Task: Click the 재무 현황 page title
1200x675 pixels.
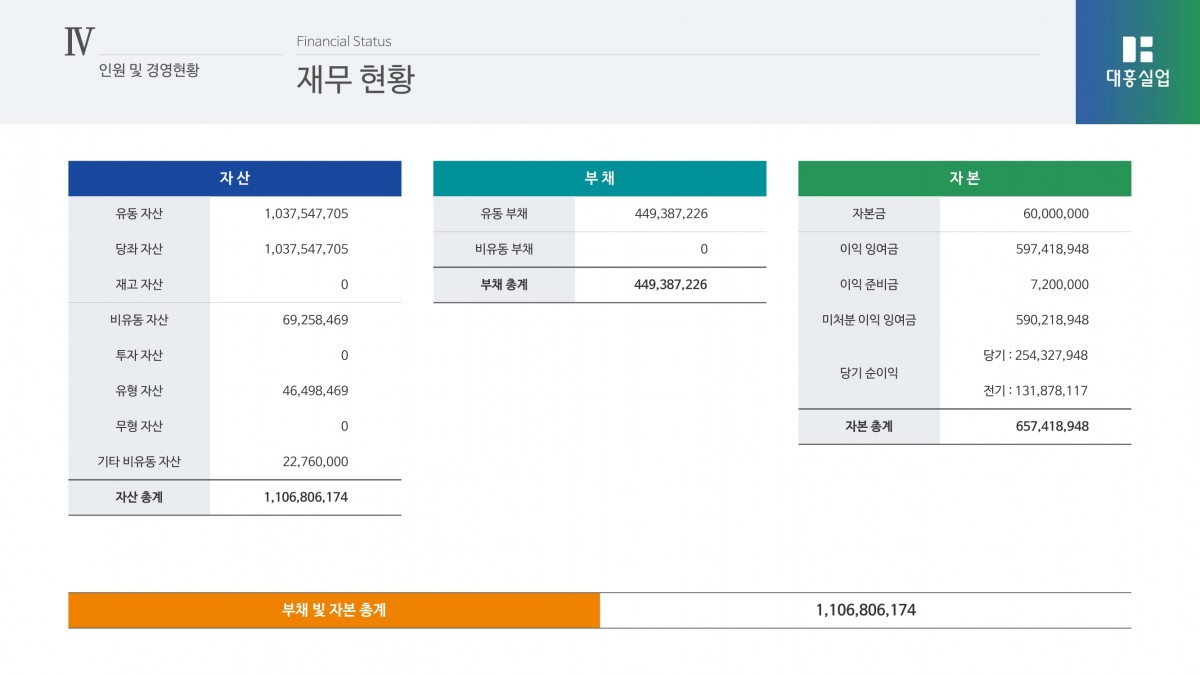Action: click(x=355, y=80)
